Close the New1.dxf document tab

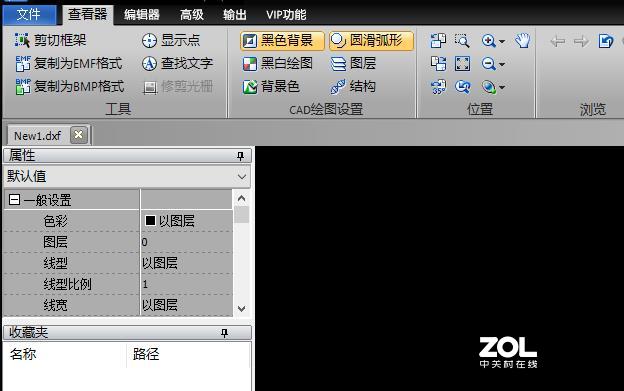[79, 135]
